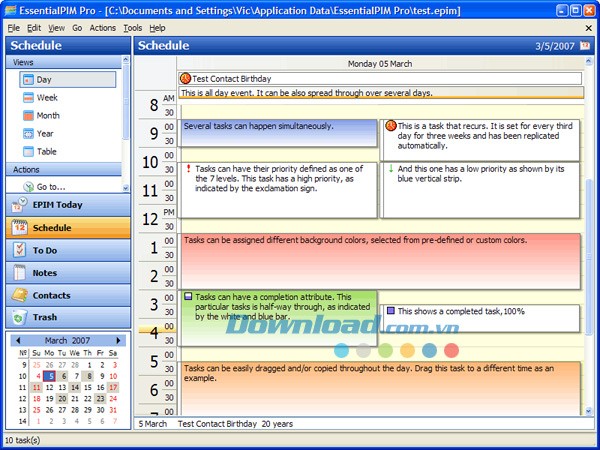
Task: Select the Day view icon
Action: point(27,79)
